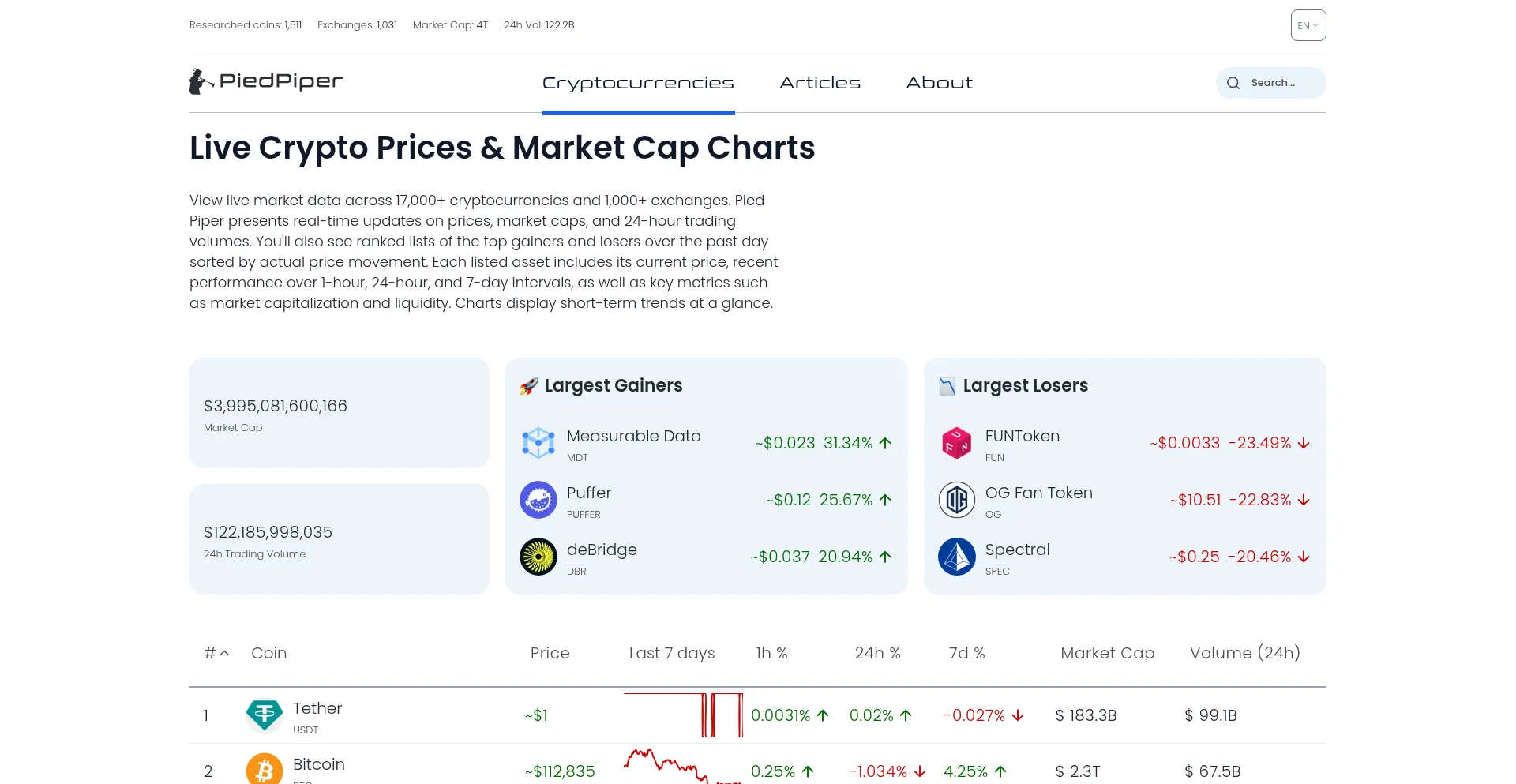Open the EN language dropdown
The height and width of the screenshot is (784, 1516).
[1308, 25]
